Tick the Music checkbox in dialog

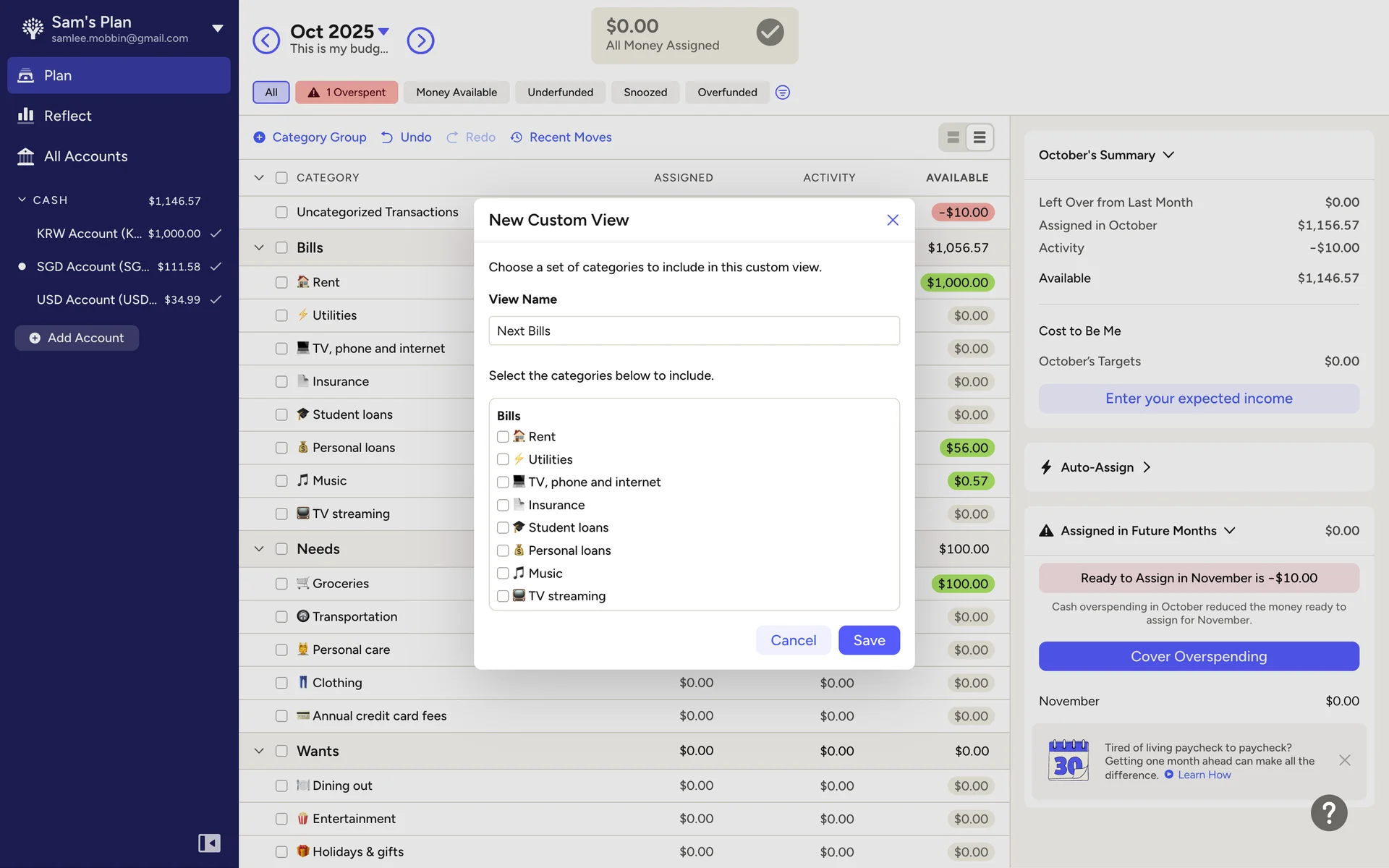pyautogui.click(x=503, y=574)
